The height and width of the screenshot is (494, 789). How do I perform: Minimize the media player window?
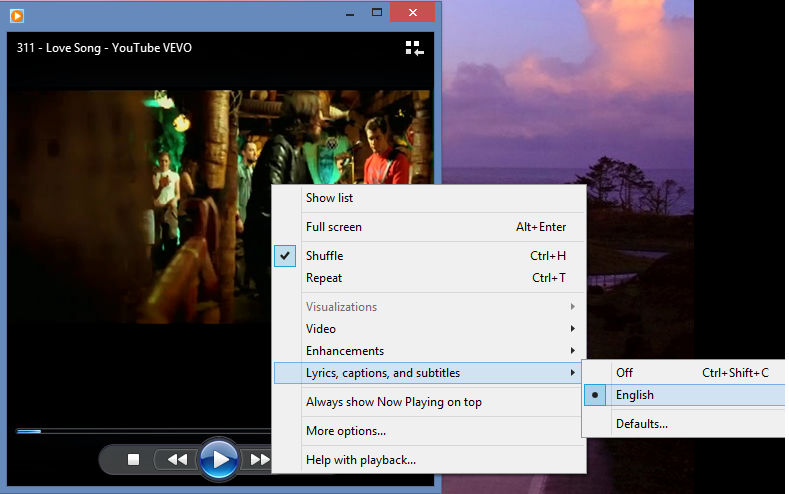pos(350,14)
